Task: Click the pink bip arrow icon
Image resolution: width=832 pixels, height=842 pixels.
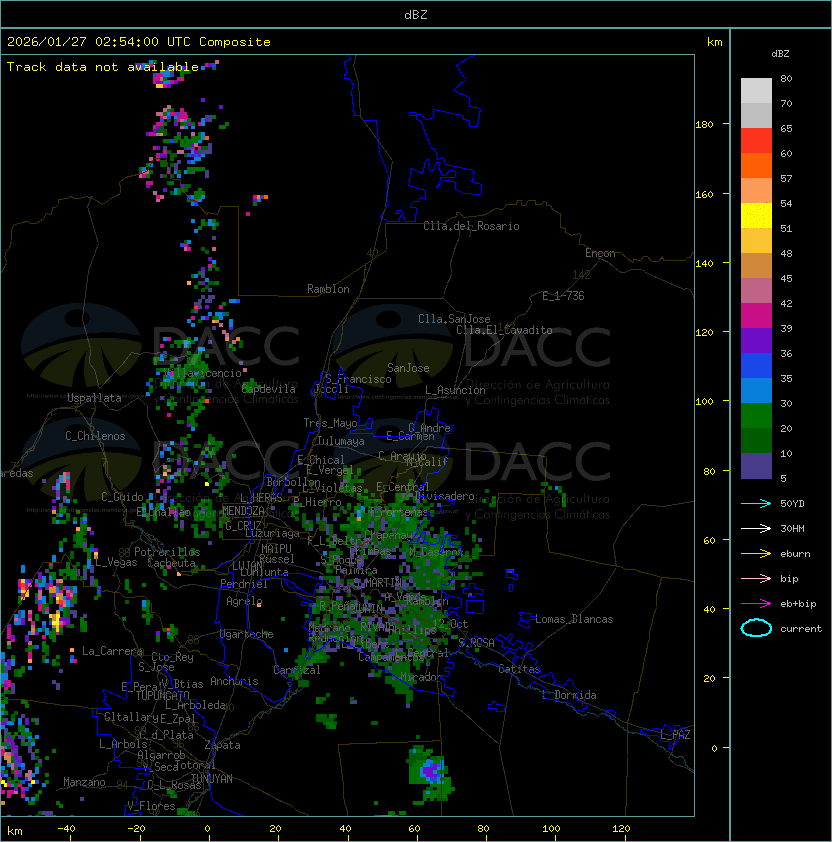Action: click(x=756, y=579)
